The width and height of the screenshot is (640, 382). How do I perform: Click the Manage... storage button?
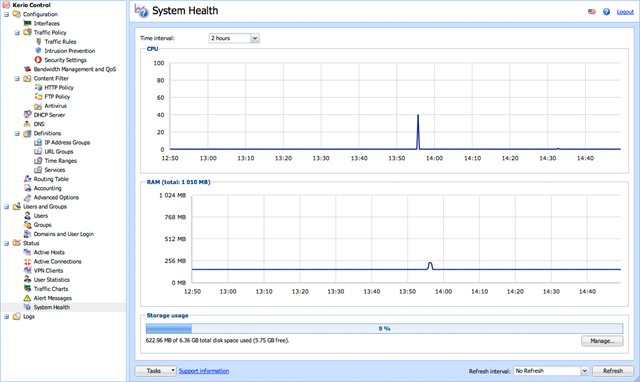pos(602,341)
